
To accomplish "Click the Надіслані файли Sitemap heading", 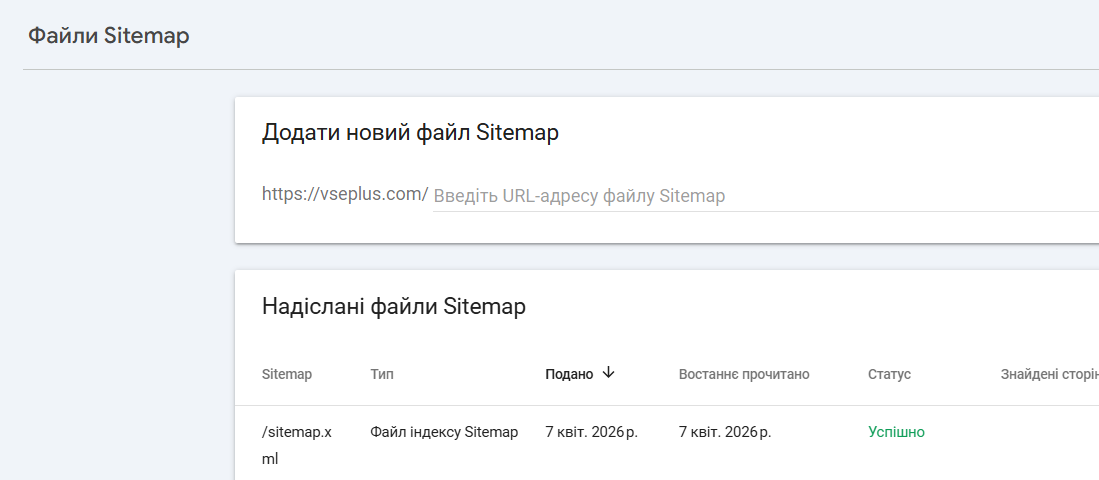I will 394,306.
